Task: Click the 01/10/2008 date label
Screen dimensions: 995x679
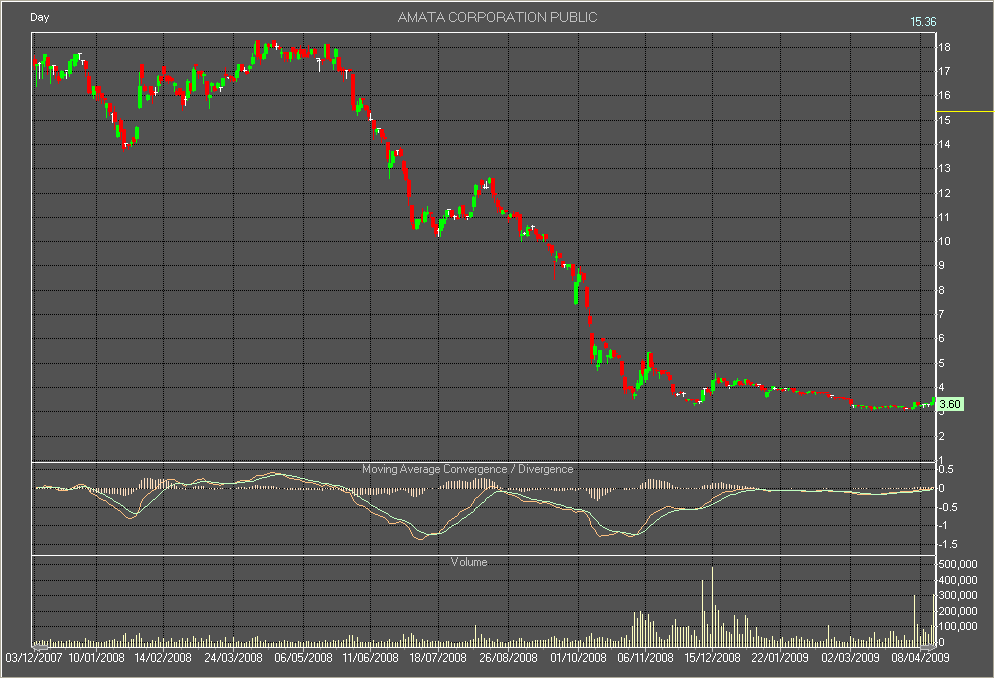Action: click(x=578, y=657)
